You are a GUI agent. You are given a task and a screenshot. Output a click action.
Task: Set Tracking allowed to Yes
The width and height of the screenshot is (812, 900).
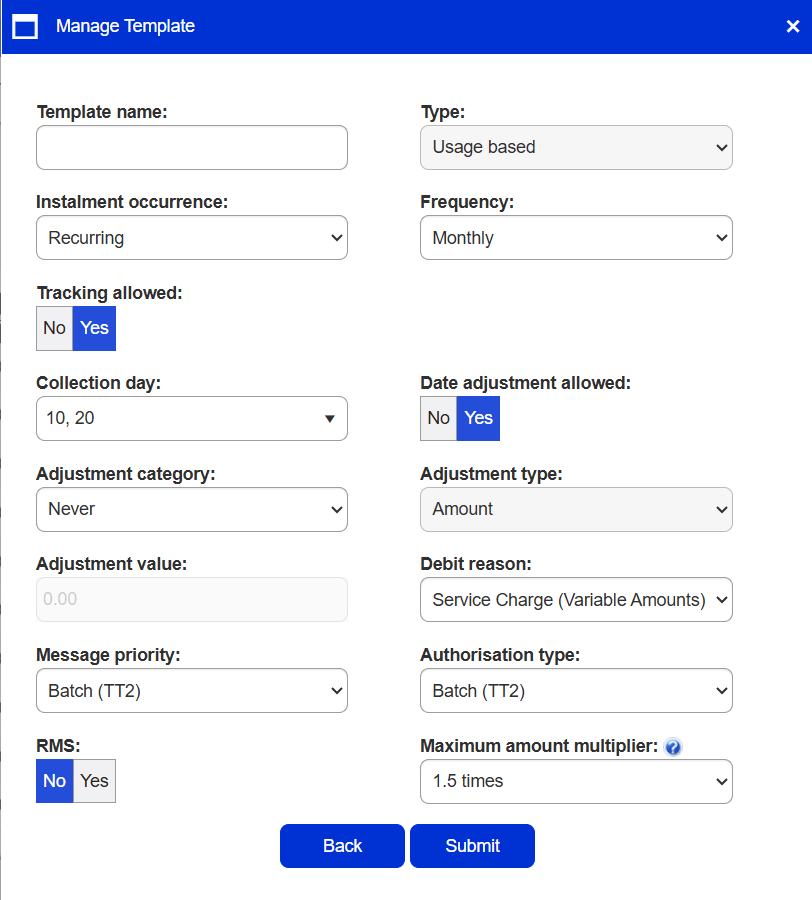(94, 328)
